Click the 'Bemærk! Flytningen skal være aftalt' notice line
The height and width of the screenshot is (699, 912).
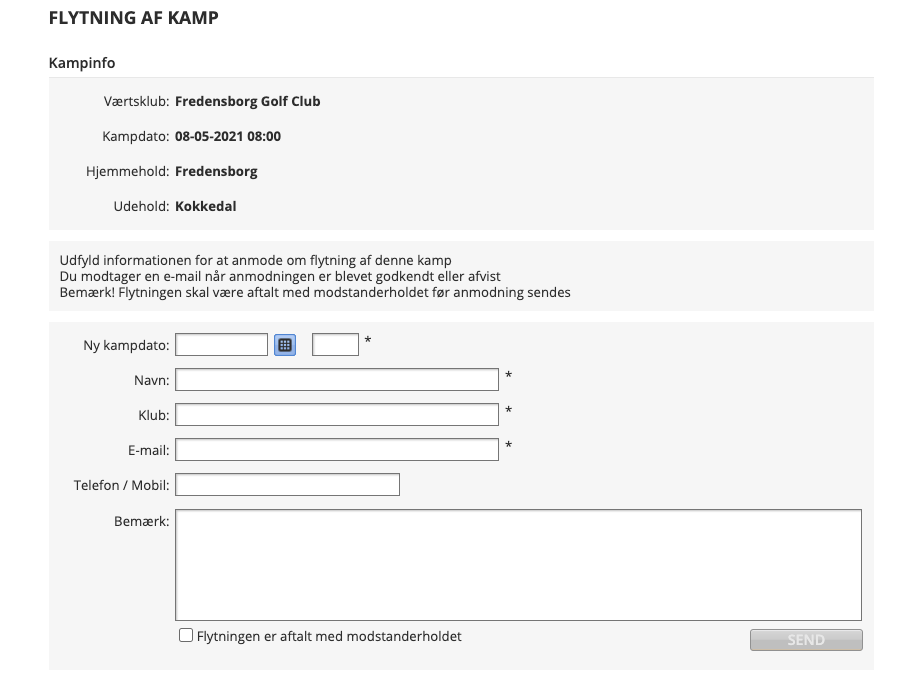[315, 293]
